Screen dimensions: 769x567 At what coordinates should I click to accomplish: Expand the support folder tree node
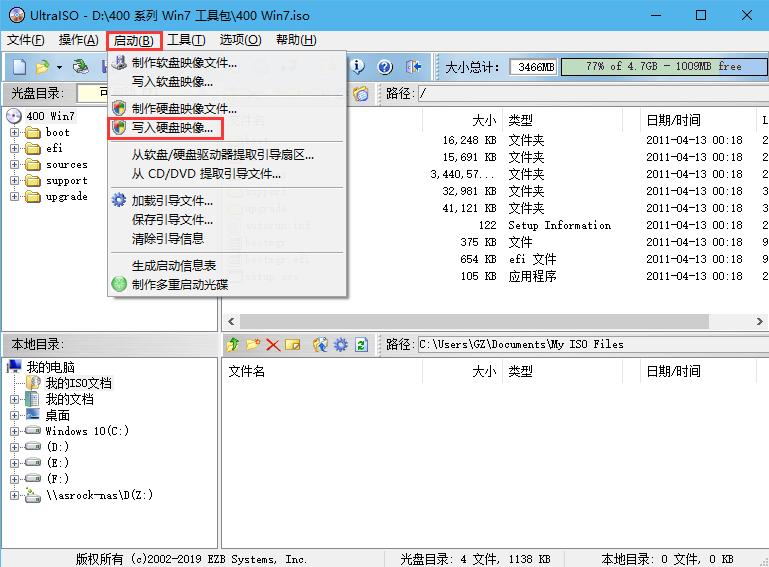[x=14, y=180]
